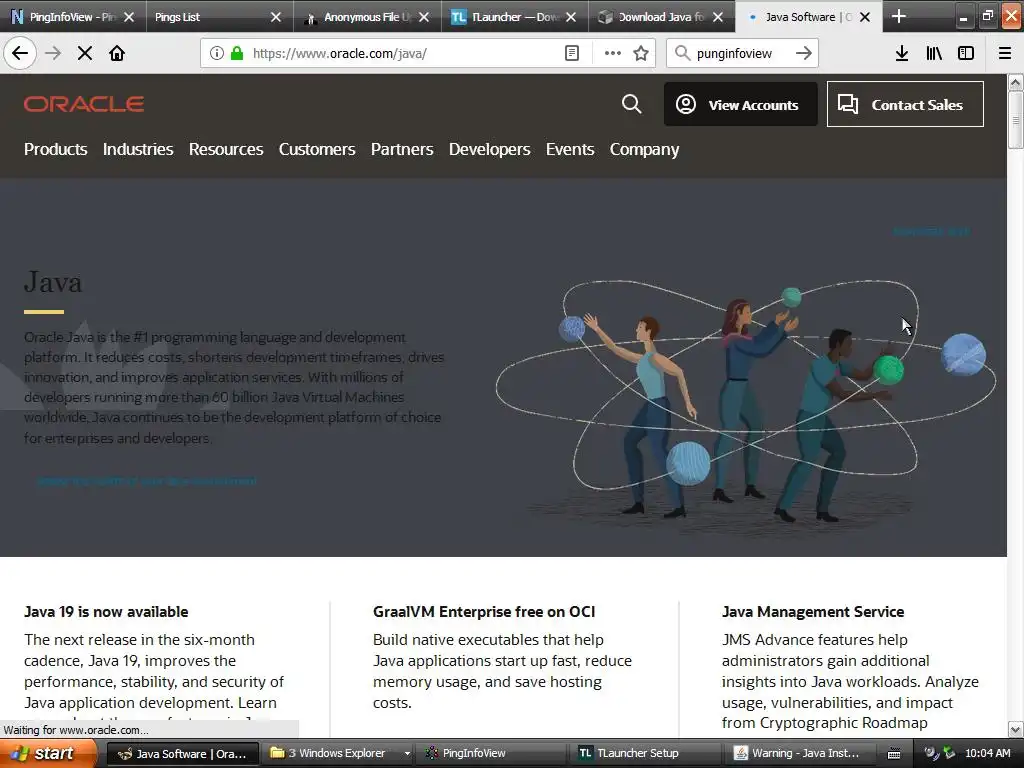Screen dimensions: 1024x768
Task: Show sidebars icon in toolbar
Action: tap(966, 53)
